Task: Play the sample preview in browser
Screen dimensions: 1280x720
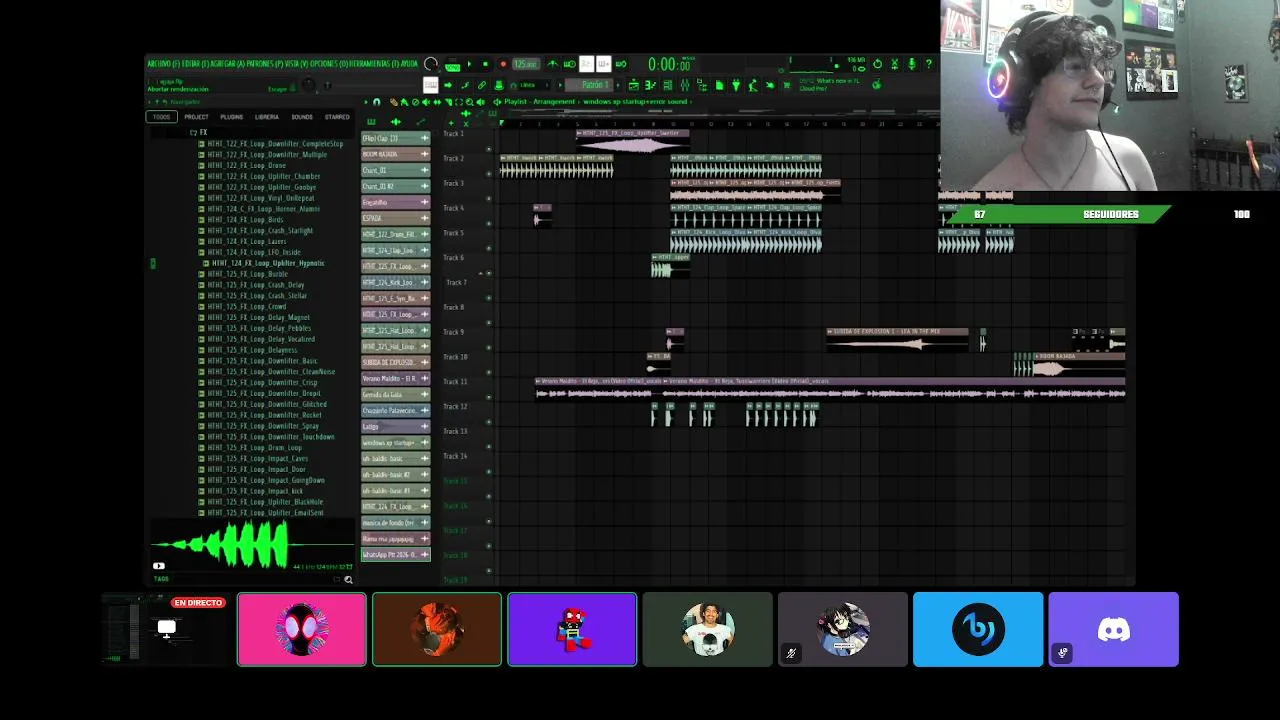Action: 158,566
